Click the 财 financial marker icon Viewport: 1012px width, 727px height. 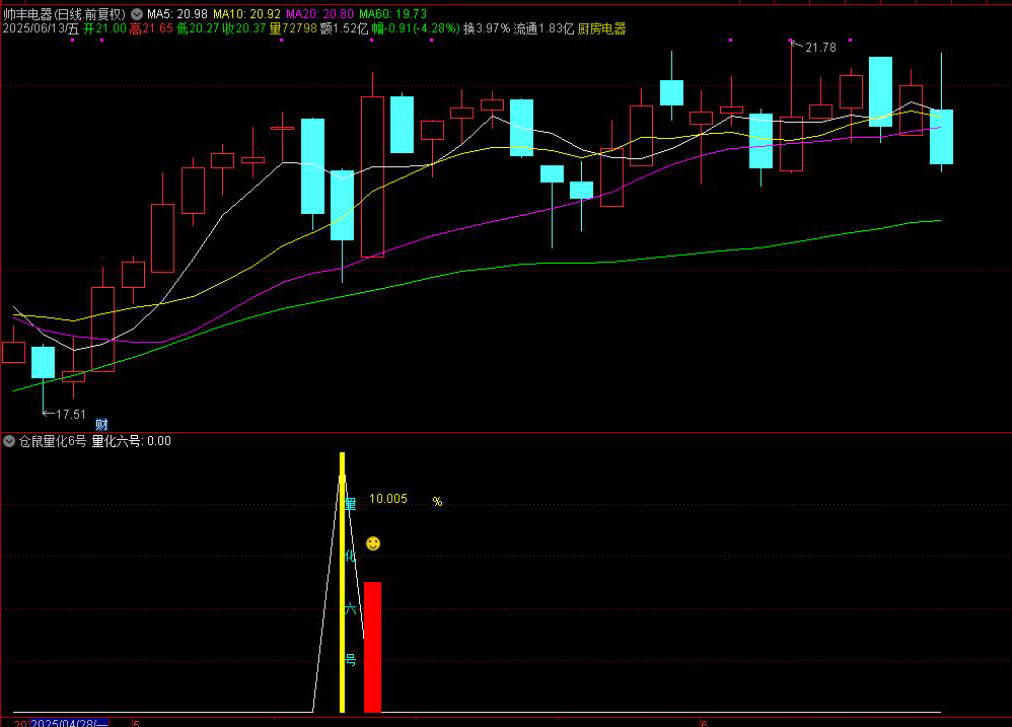point(101,425)
